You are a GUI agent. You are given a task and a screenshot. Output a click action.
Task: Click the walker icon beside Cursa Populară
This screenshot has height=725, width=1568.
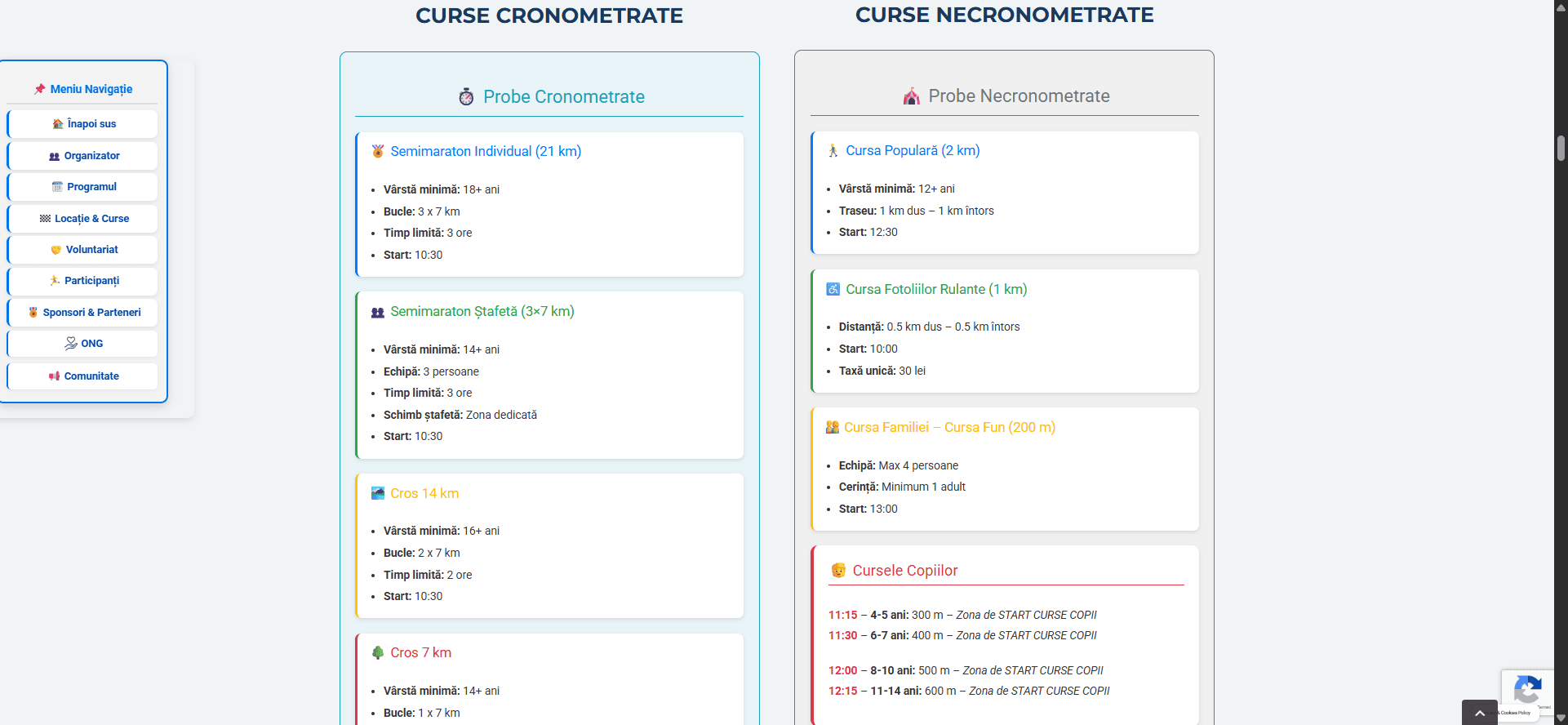pyautogui.click(x=833, y=151)
